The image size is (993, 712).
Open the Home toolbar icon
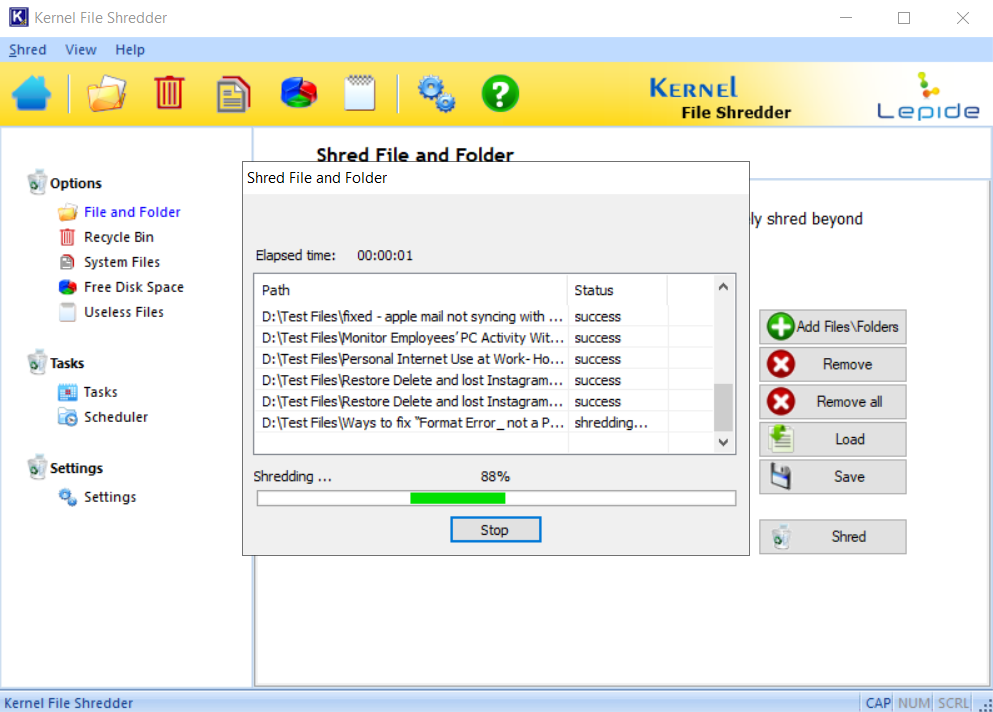pos(31,94)
